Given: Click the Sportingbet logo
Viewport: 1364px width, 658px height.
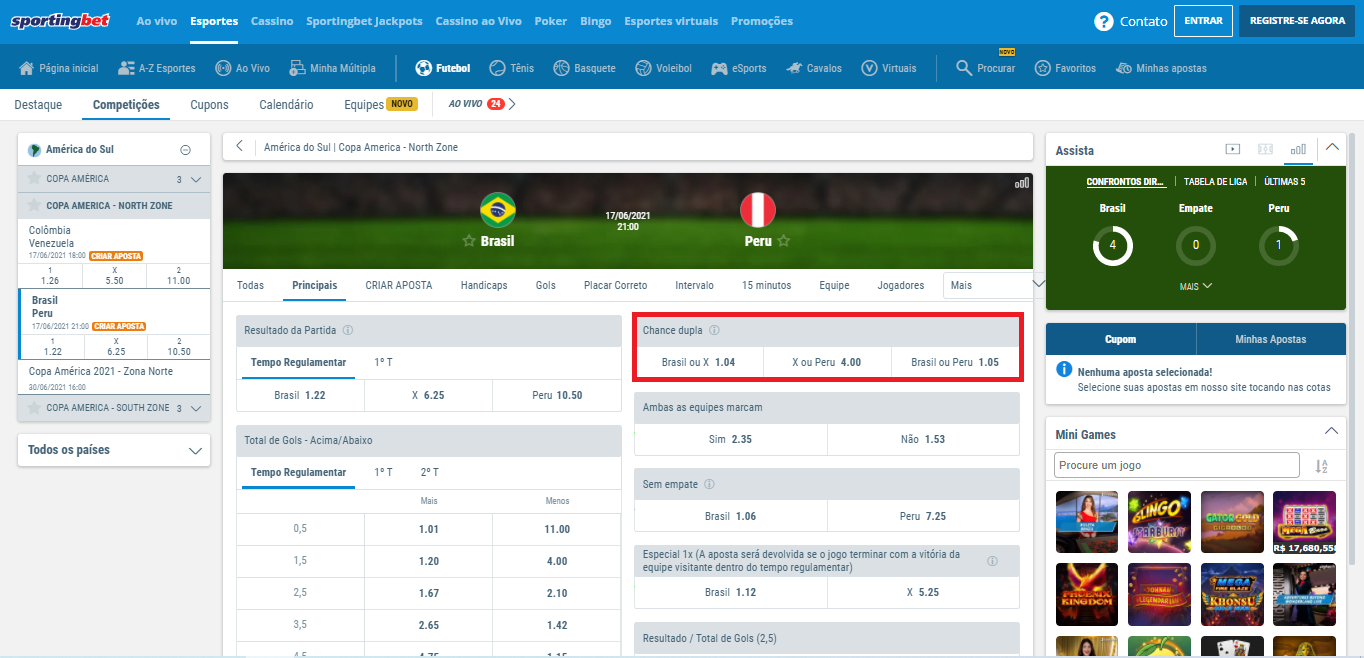Looking at the screenshot, I should (x=62, y=20).
